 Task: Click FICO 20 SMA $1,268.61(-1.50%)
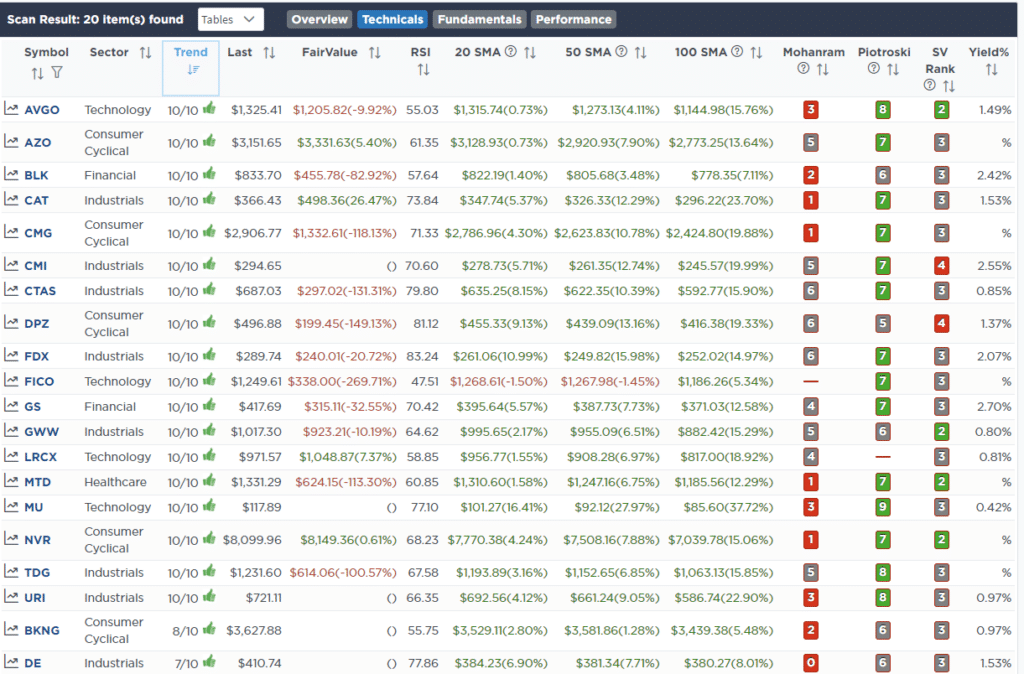pos(498,381)
